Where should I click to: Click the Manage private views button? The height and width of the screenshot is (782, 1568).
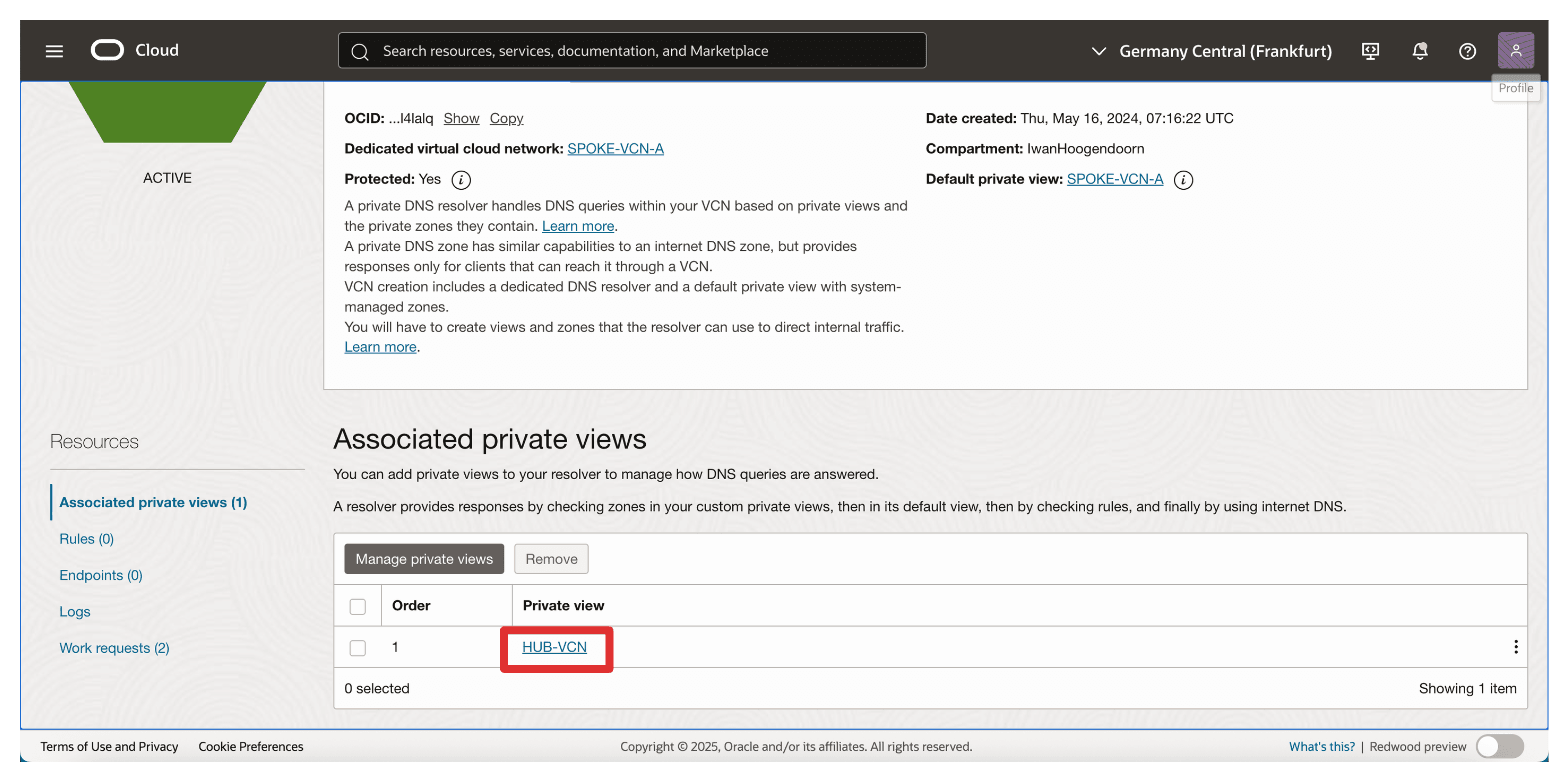(x=424, y=559)
